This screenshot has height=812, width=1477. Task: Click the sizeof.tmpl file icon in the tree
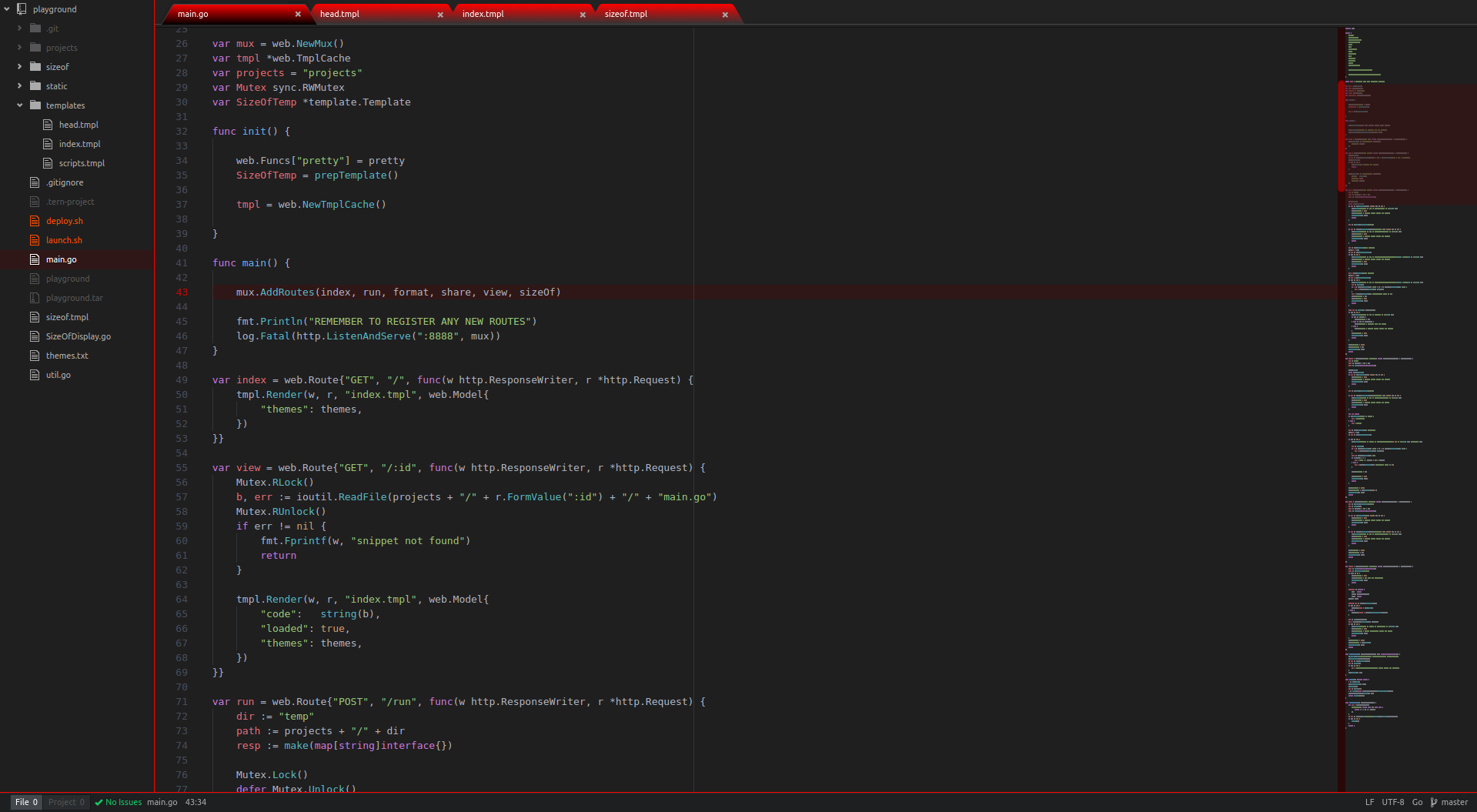coord(35,317)
